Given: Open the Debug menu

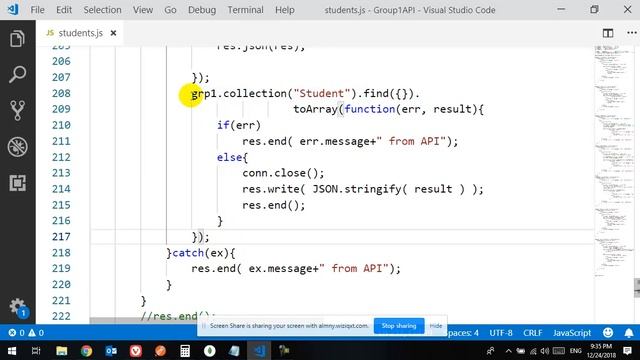Looking at the screenshot, I should (x=202, y=10).
